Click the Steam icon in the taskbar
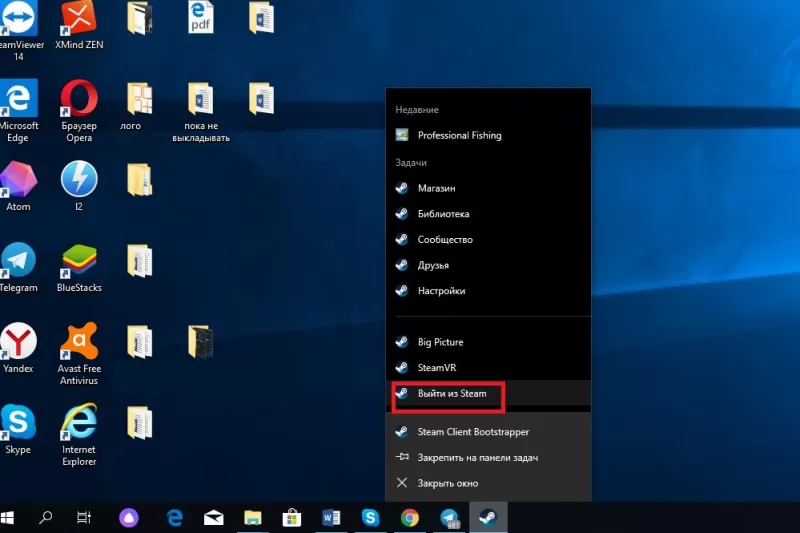Image resolution: width=800 pixels, height=533 pixels. click(487, 517)
